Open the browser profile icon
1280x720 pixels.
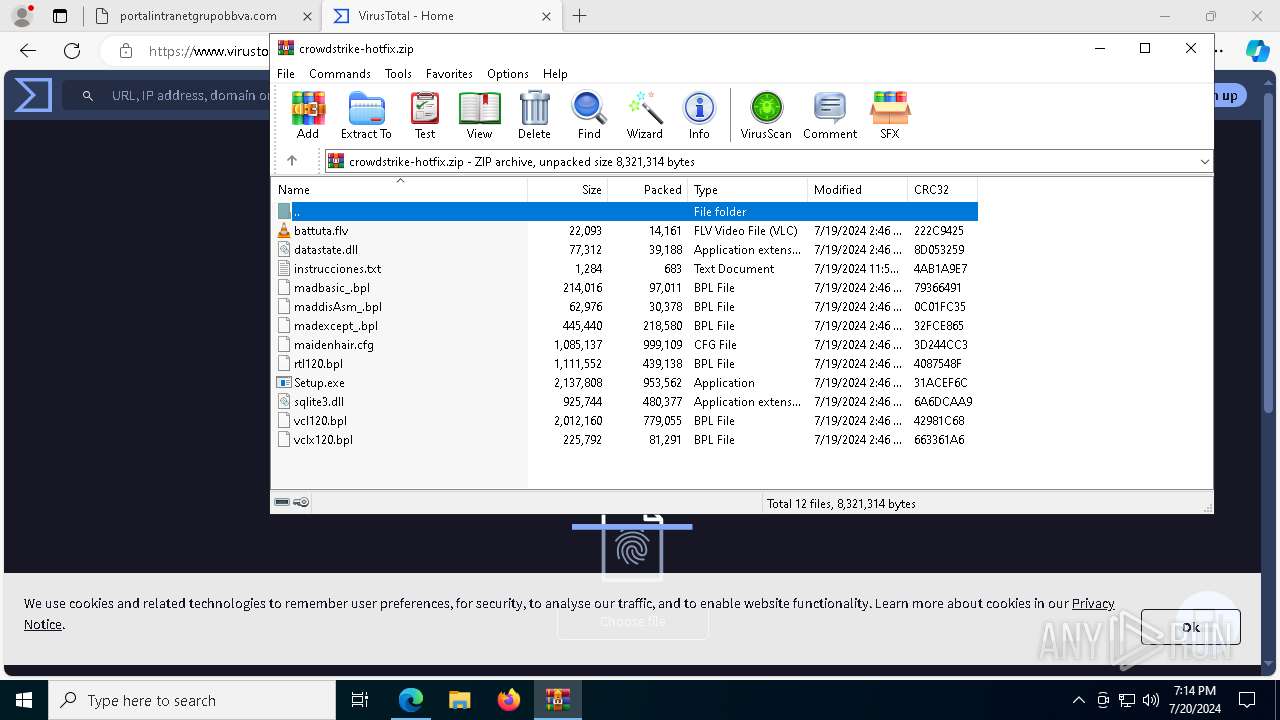point(21,16)
